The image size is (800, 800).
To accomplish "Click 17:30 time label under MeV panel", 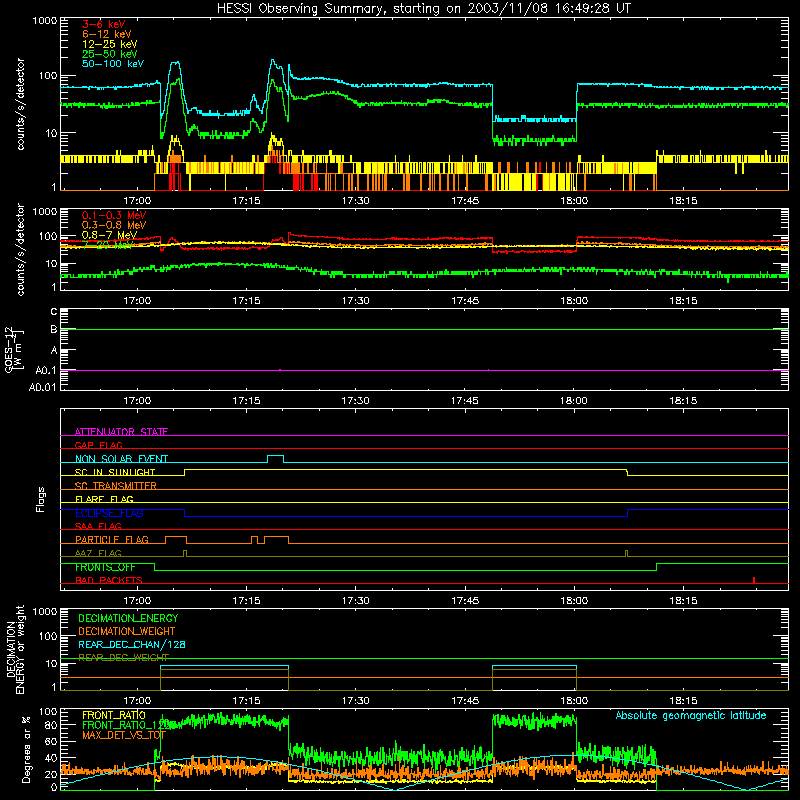I will click(x=355, y=301).
